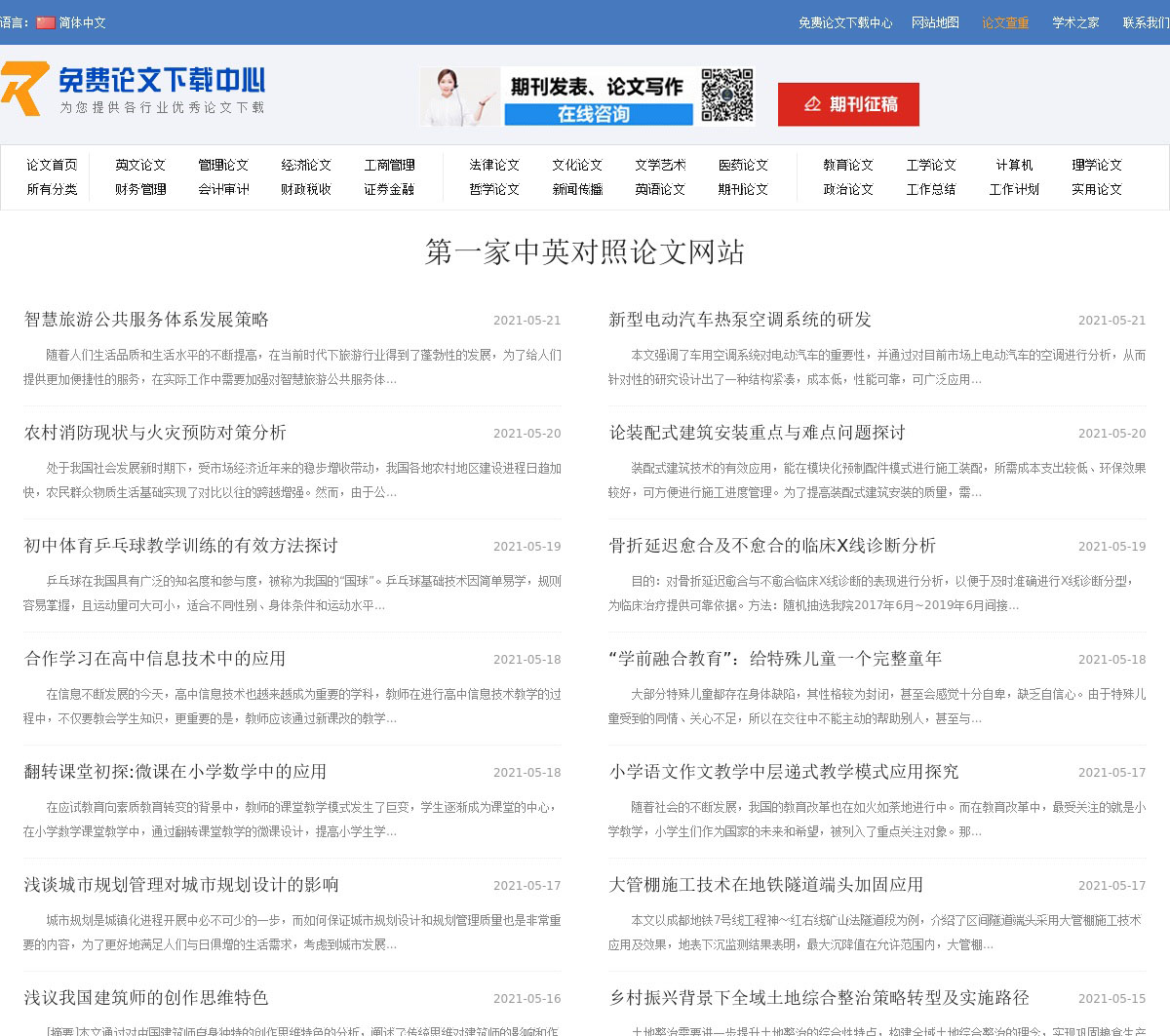Open the 所有分类 menu item
Image resolution: width=1170 pixels, height=1036 pixels.
coord(52,189)
